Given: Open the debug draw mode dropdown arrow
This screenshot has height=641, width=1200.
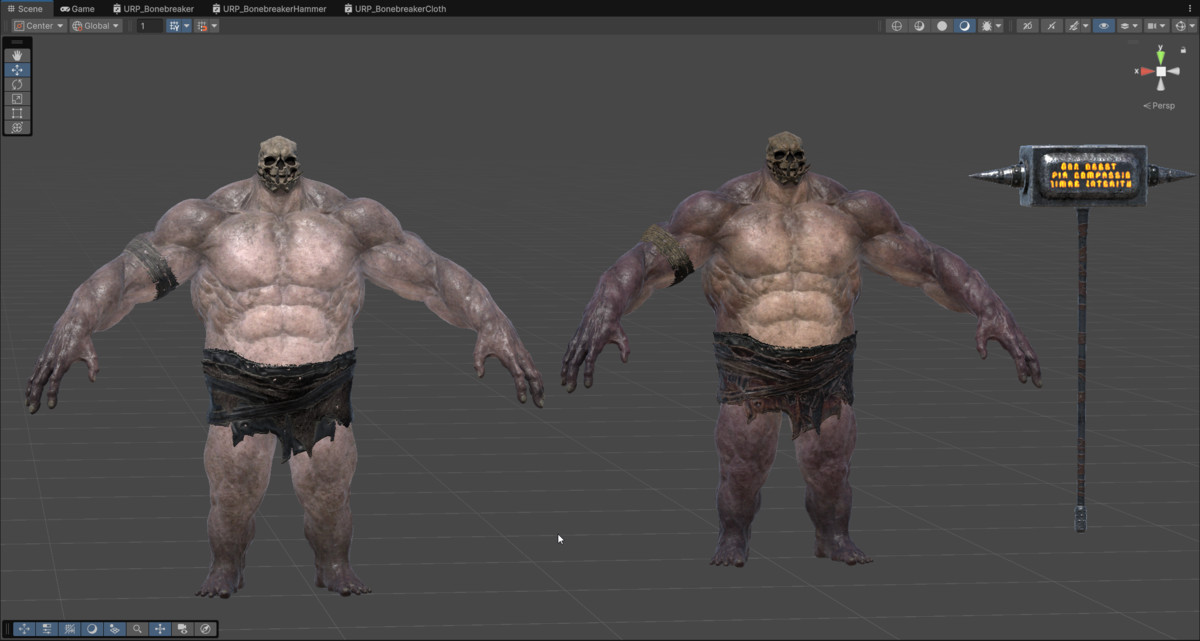Looking at the screenshot, I should pyautogui.click(x=998, y=26).
